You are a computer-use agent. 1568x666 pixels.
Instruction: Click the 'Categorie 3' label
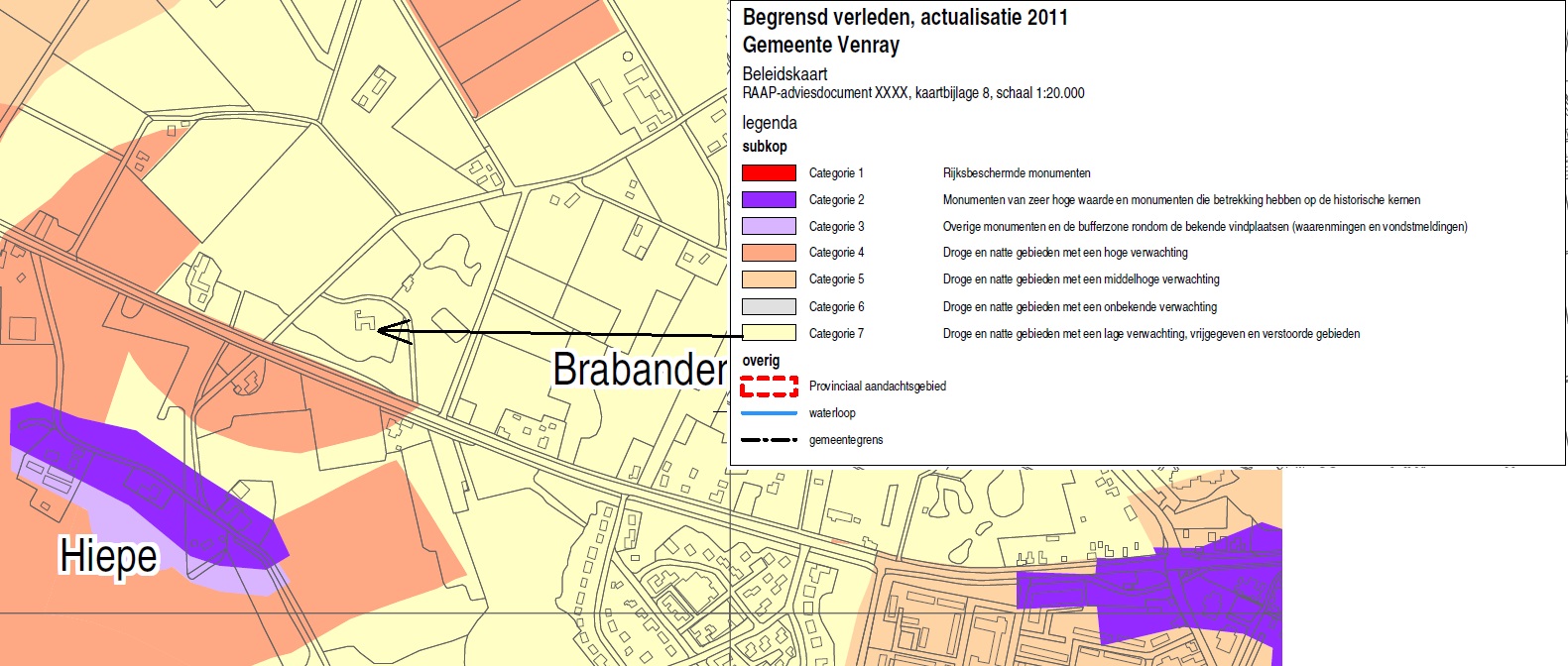836,227
